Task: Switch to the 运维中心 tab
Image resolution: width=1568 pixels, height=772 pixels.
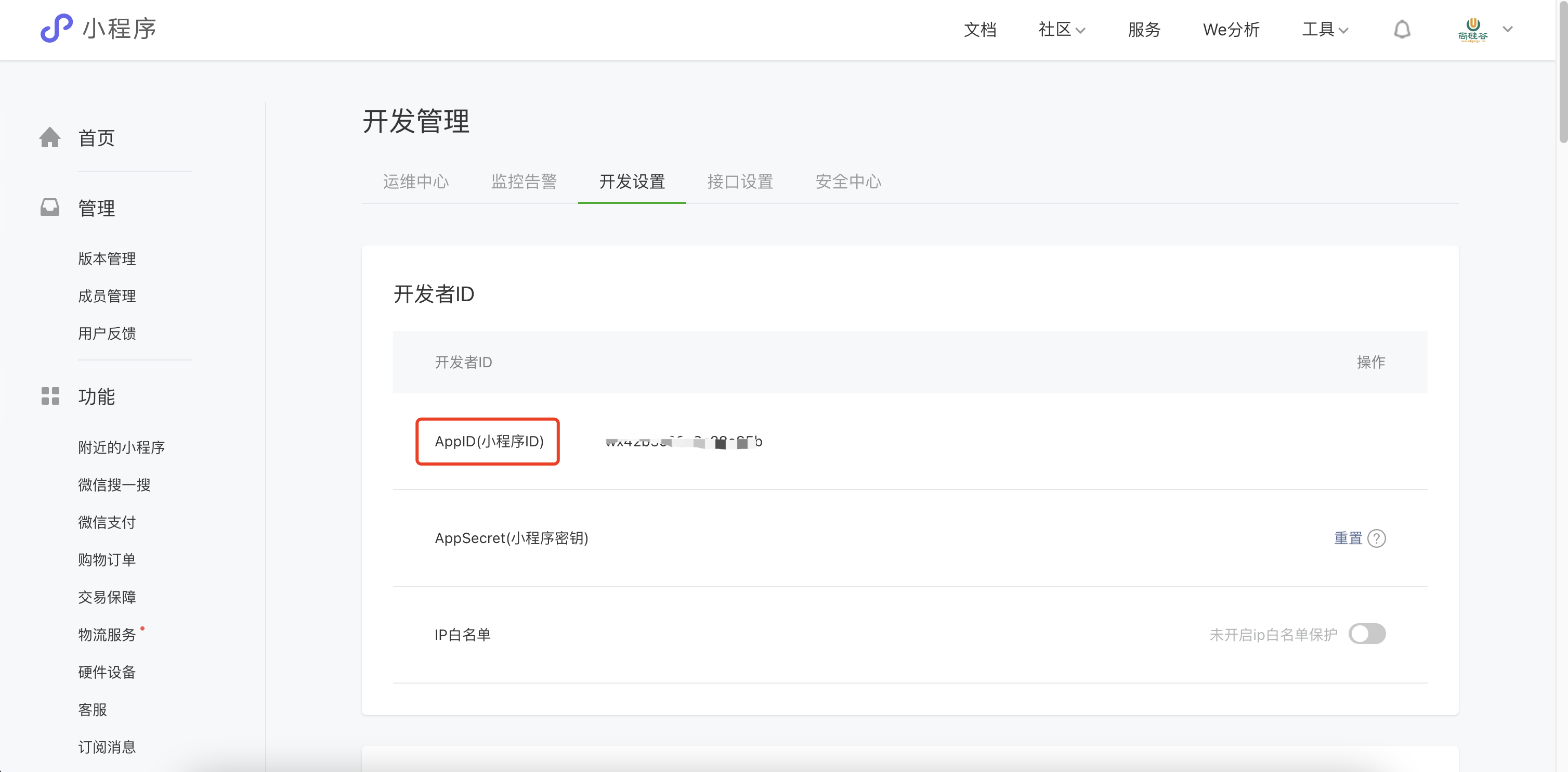Action: (416, 182)
